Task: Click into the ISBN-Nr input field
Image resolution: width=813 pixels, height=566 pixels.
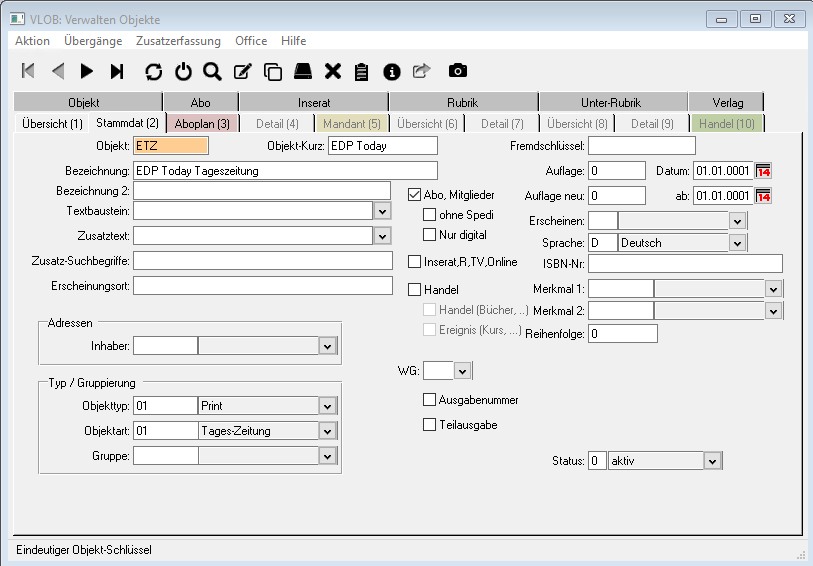Action: pyautogui.click(x=685, y=264)
